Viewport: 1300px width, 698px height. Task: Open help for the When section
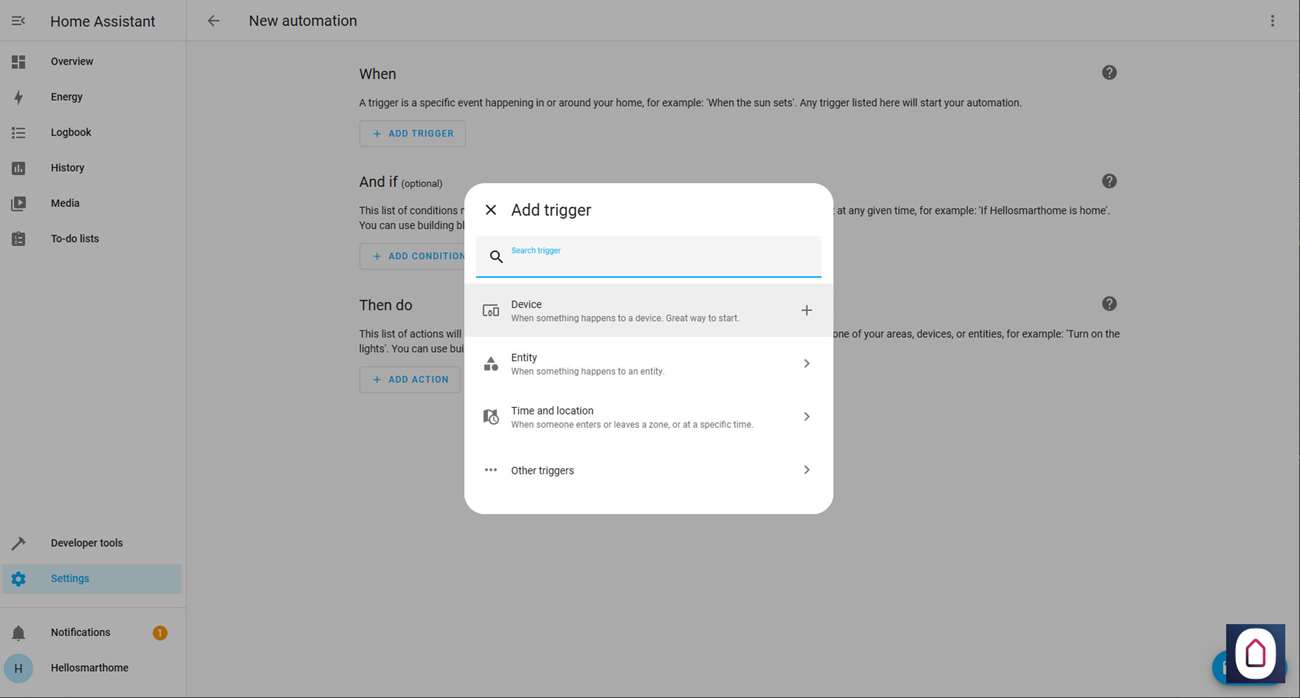[x=1109, y=73]
